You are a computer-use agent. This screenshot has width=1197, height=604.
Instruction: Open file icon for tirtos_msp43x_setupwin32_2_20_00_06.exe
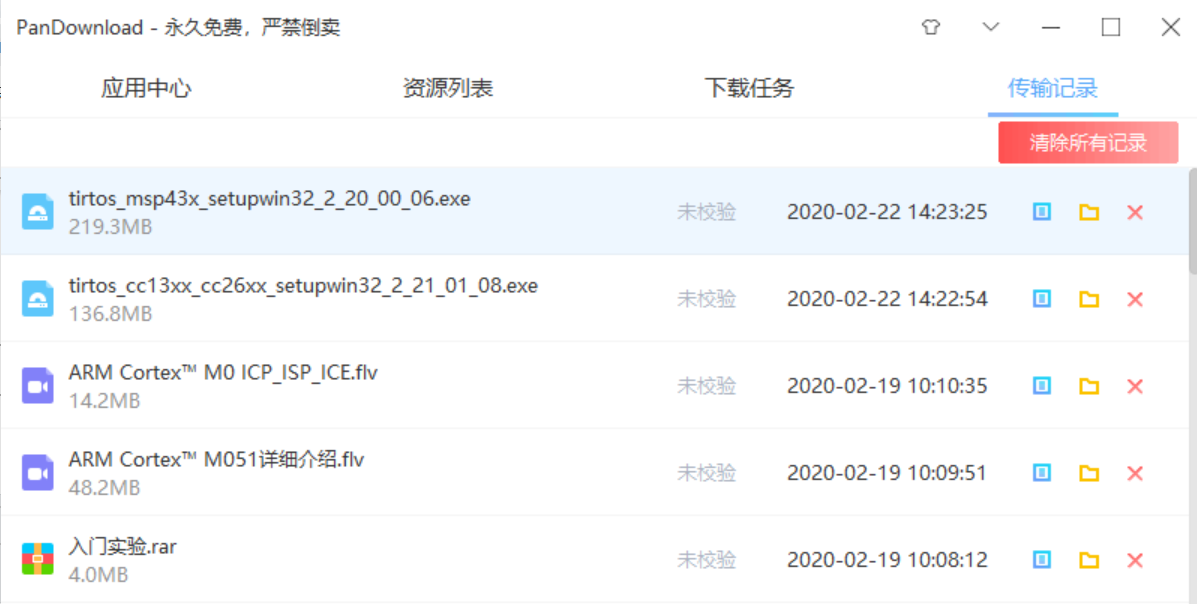[x=1042, y=212]
